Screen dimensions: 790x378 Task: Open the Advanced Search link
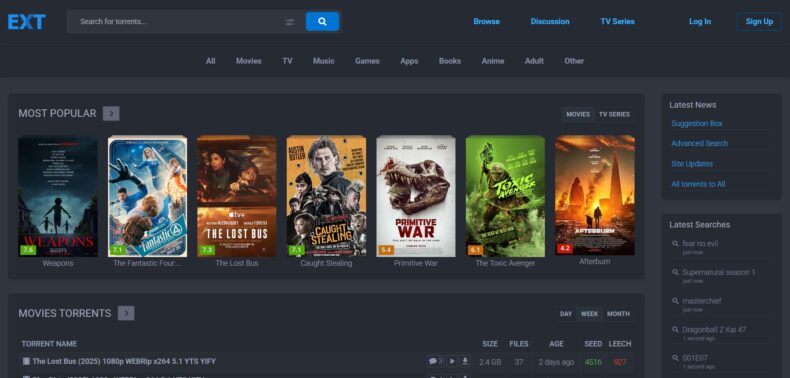[x=699, y=144]
